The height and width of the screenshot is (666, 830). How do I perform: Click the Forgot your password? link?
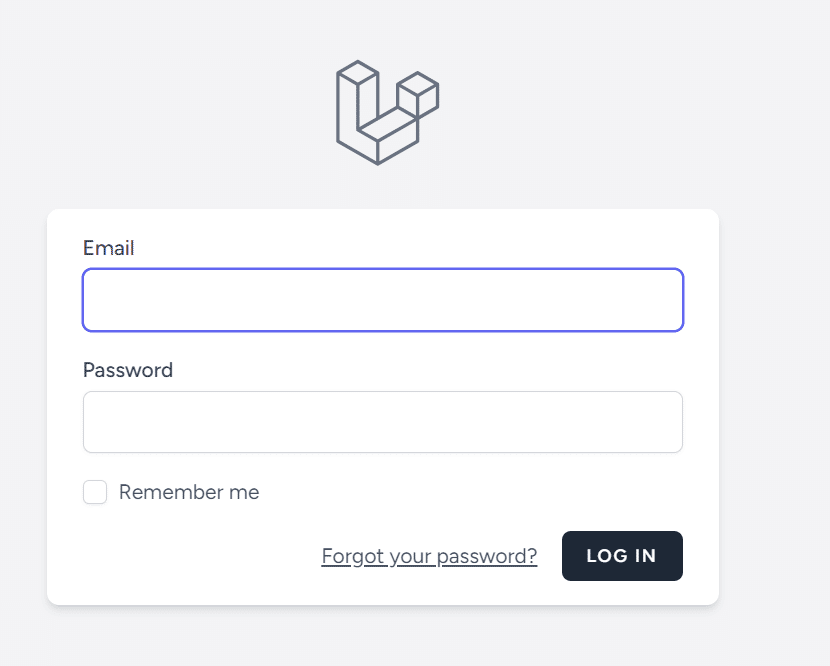click(429, 556)
